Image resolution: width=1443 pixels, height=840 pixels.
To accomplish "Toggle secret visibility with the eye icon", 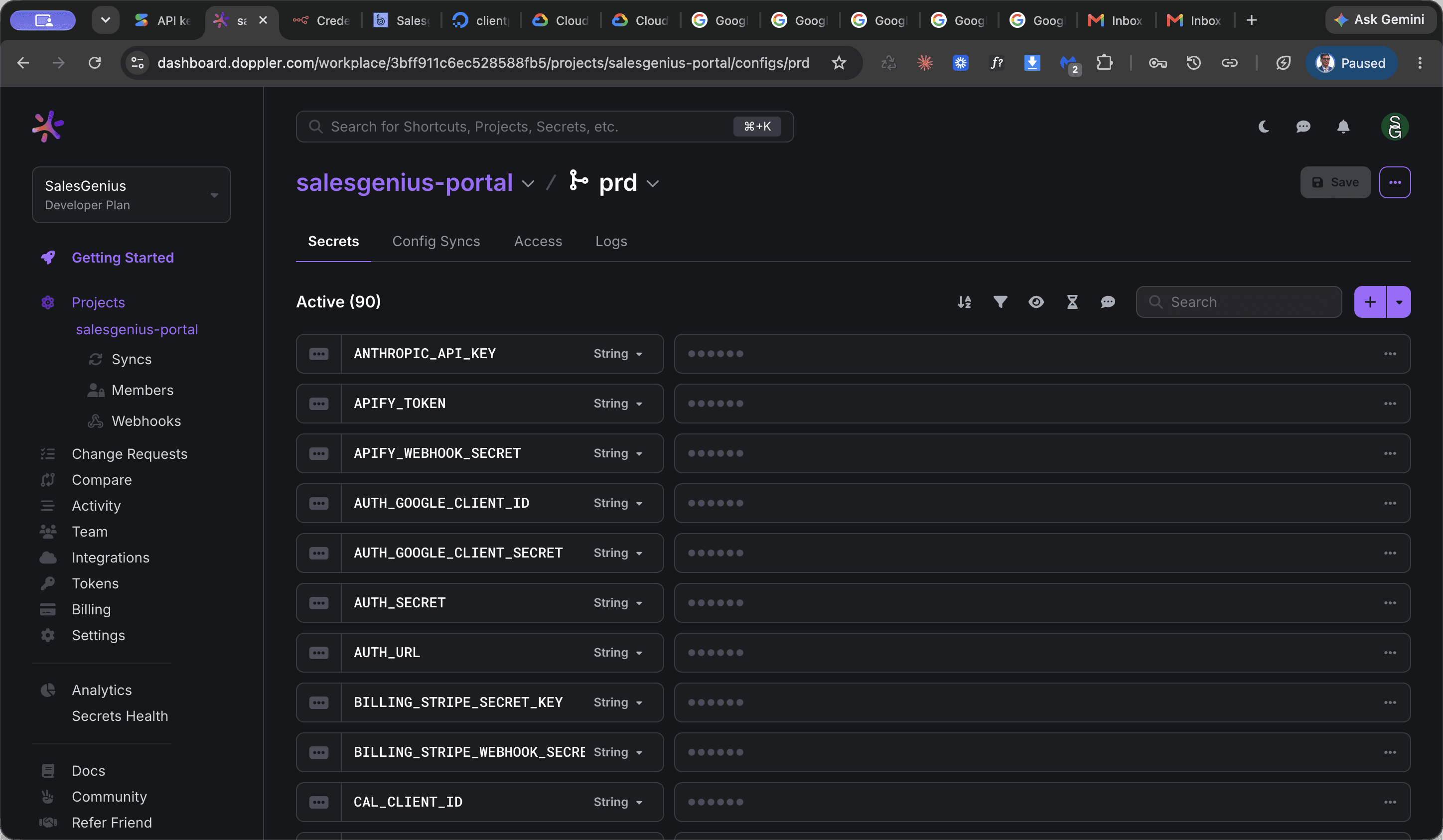I will [x=1036, y=302].
